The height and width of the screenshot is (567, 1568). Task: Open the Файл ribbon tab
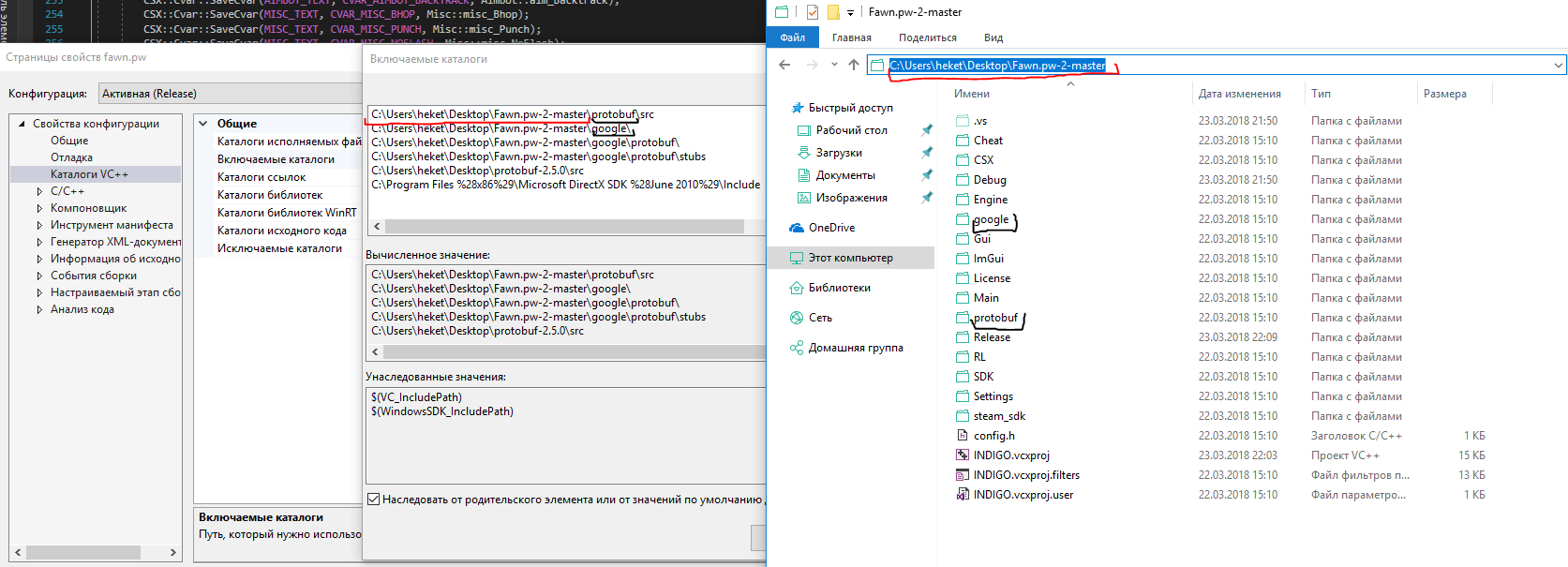click(x=793, y=37)
